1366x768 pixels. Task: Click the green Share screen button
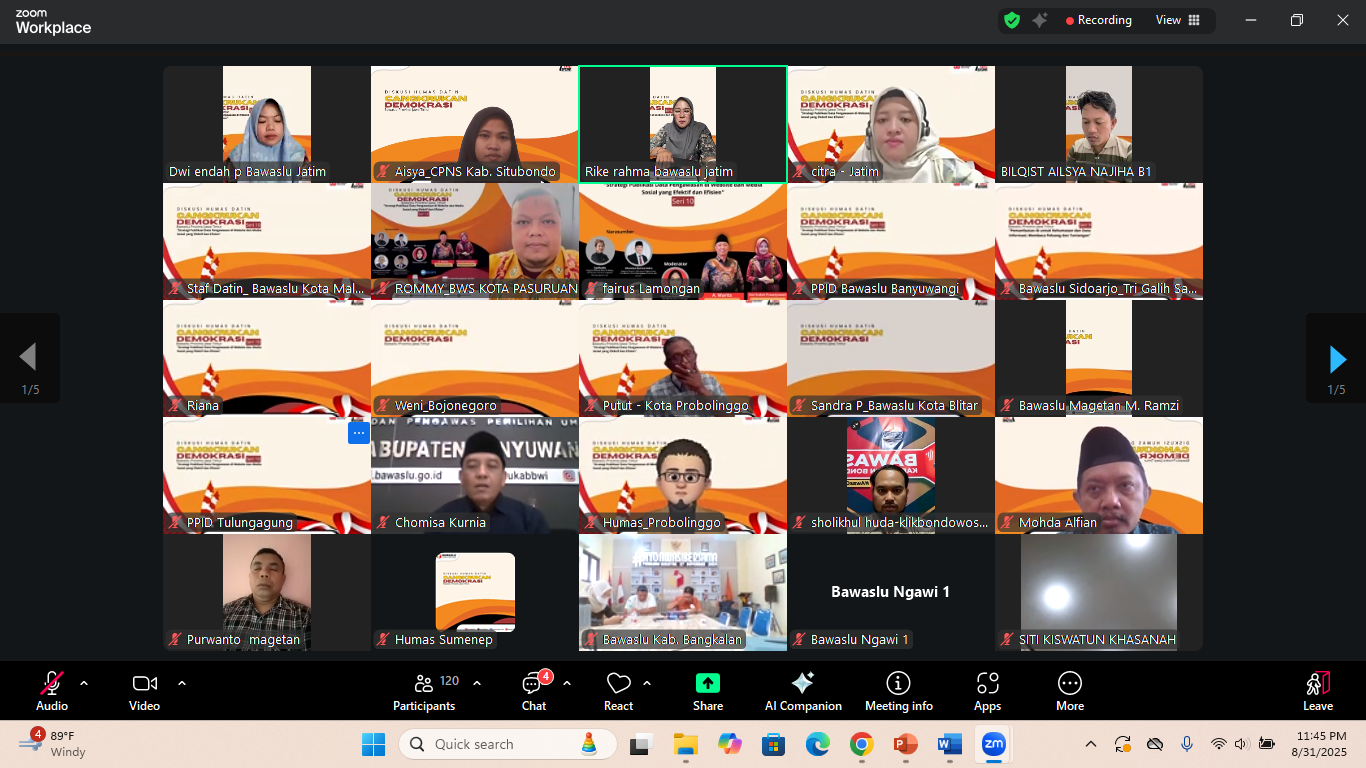[707, 691]
